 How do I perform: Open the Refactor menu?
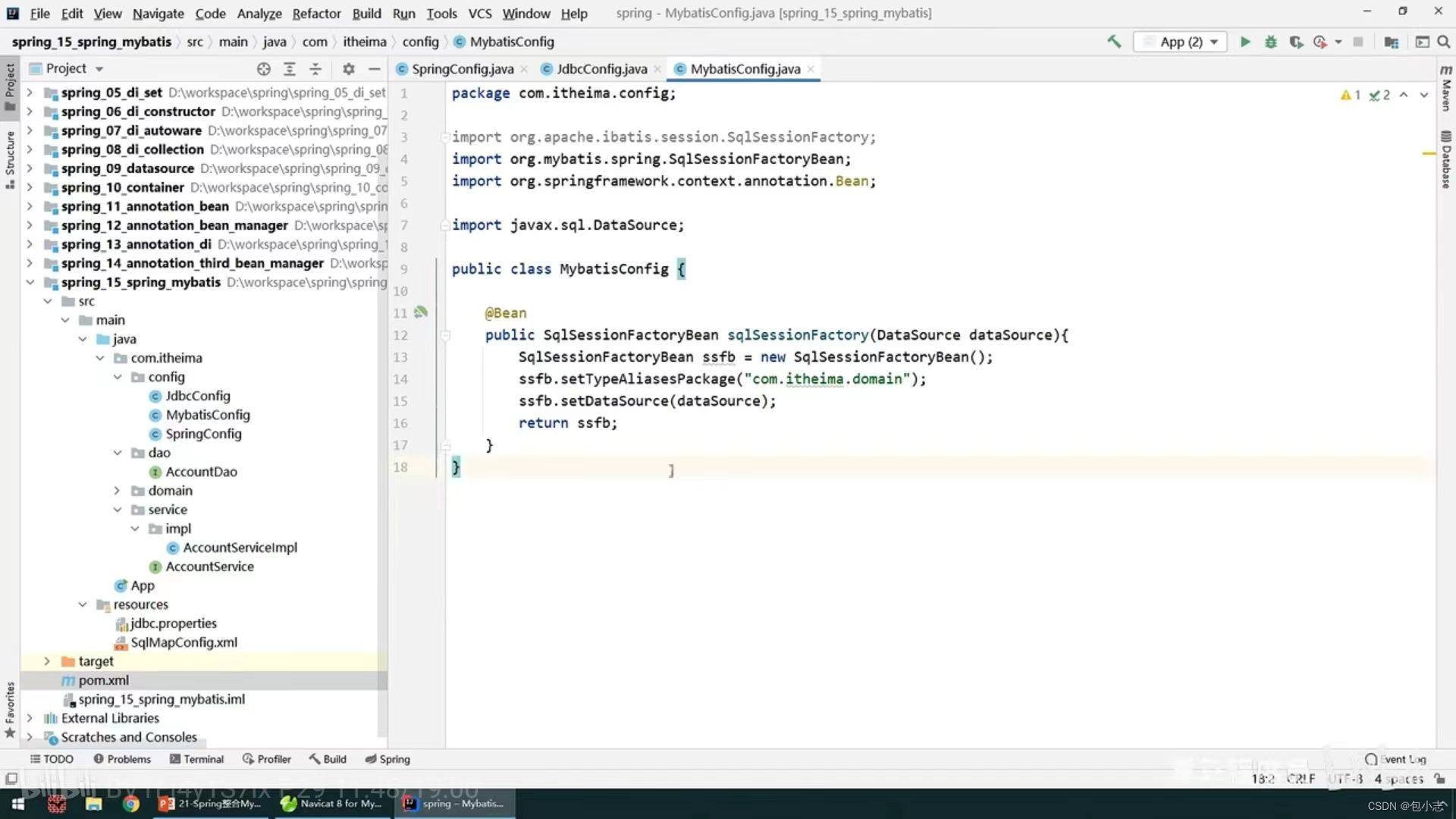coord(316,13)
